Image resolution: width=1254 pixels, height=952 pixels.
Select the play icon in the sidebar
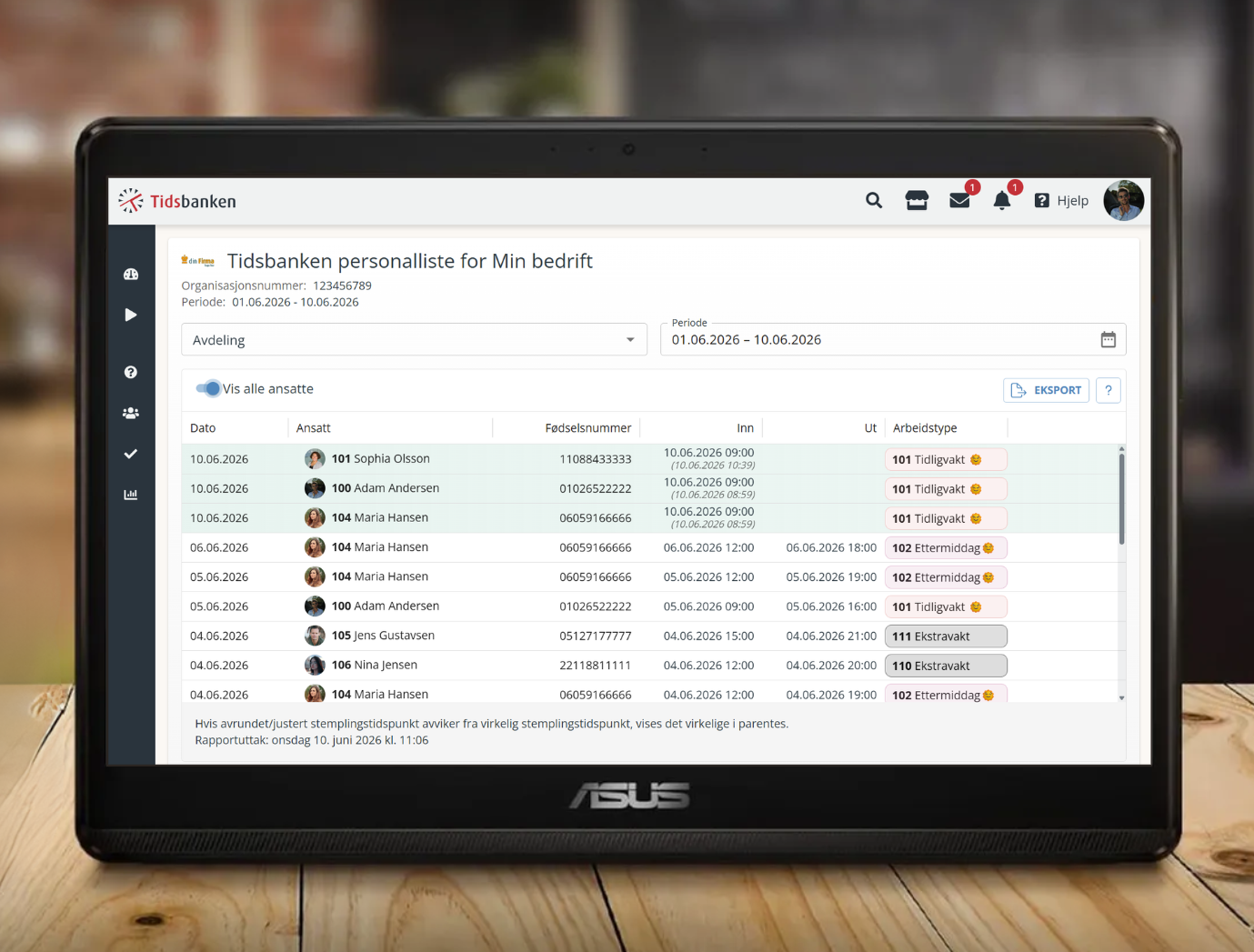tap(131, 315)
